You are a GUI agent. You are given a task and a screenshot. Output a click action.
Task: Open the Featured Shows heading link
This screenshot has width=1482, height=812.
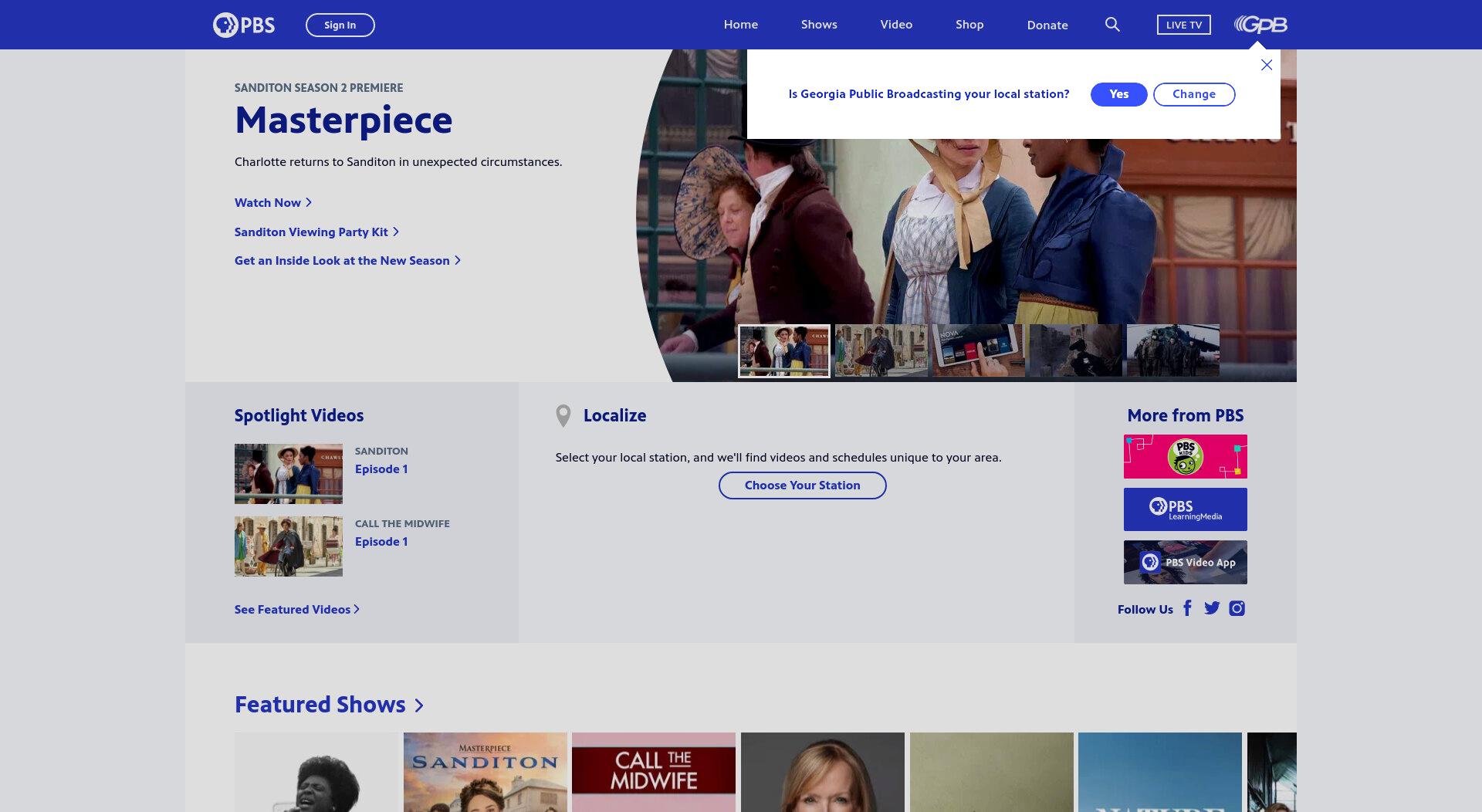click(329, 705)
